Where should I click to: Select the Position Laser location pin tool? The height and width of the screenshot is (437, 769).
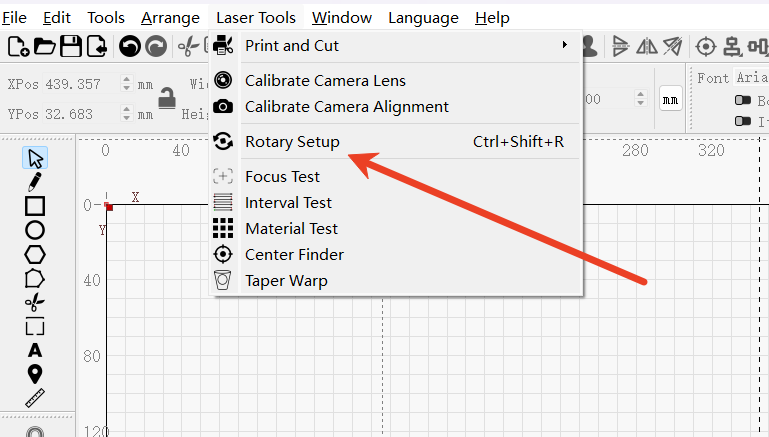[x=35, y=374]
